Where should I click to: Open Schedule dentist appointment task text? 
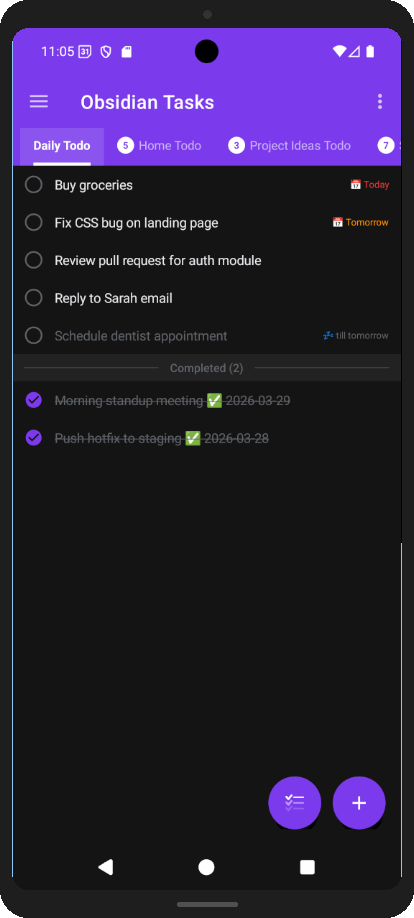click(x=141, y=336)
